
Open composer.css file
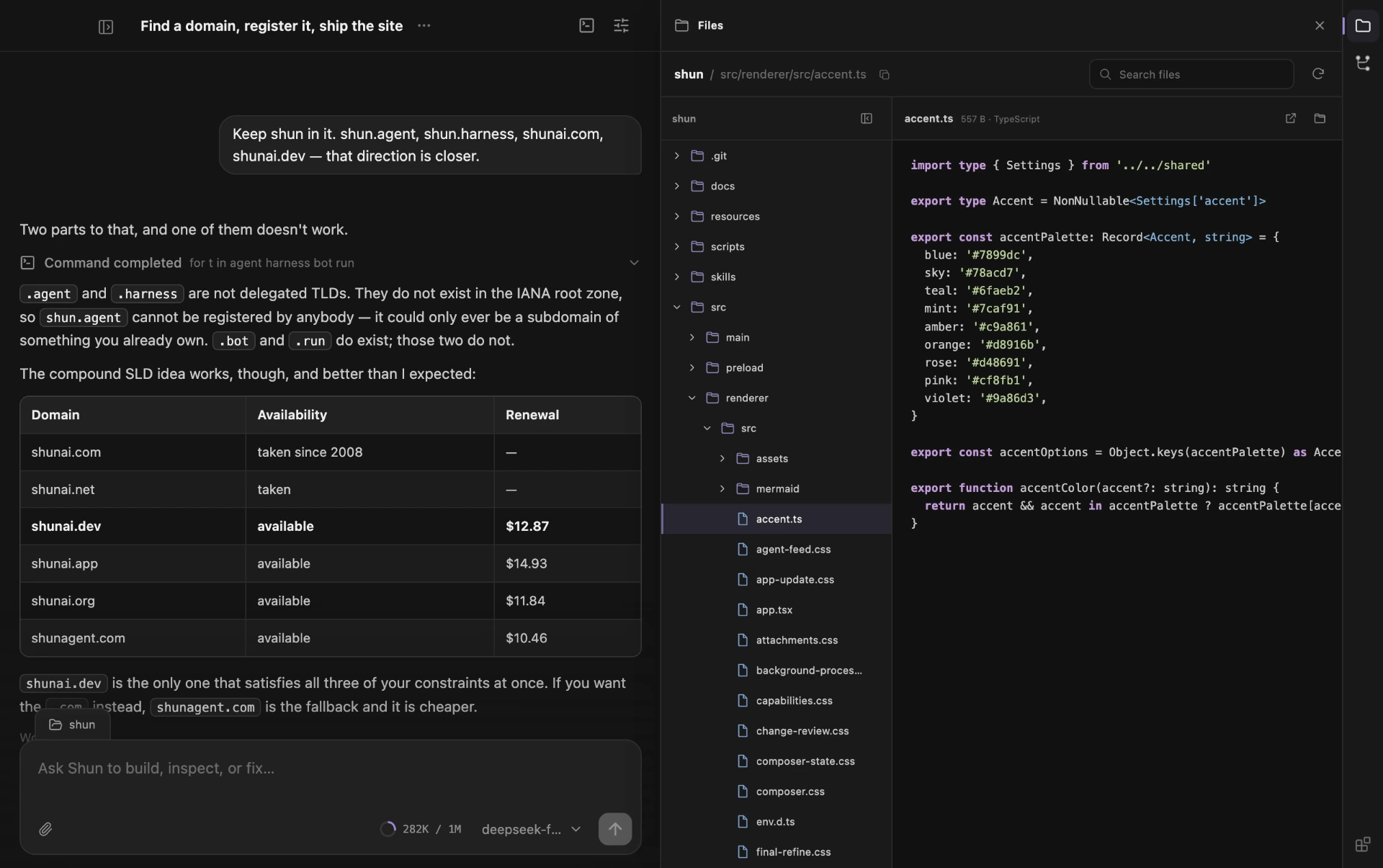776,791
